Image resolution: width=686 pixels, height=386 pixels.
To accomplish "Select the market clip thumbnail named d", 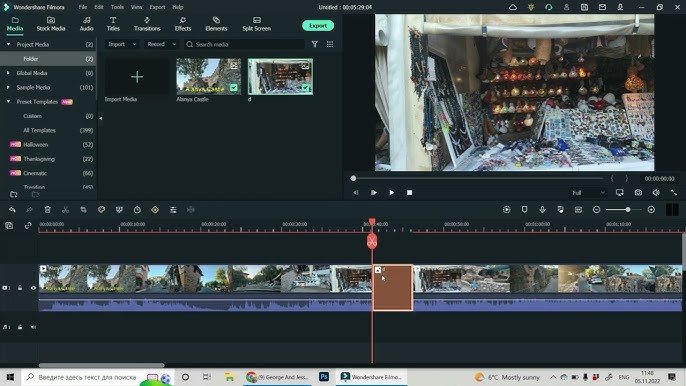I will click(x=280, y=77).
